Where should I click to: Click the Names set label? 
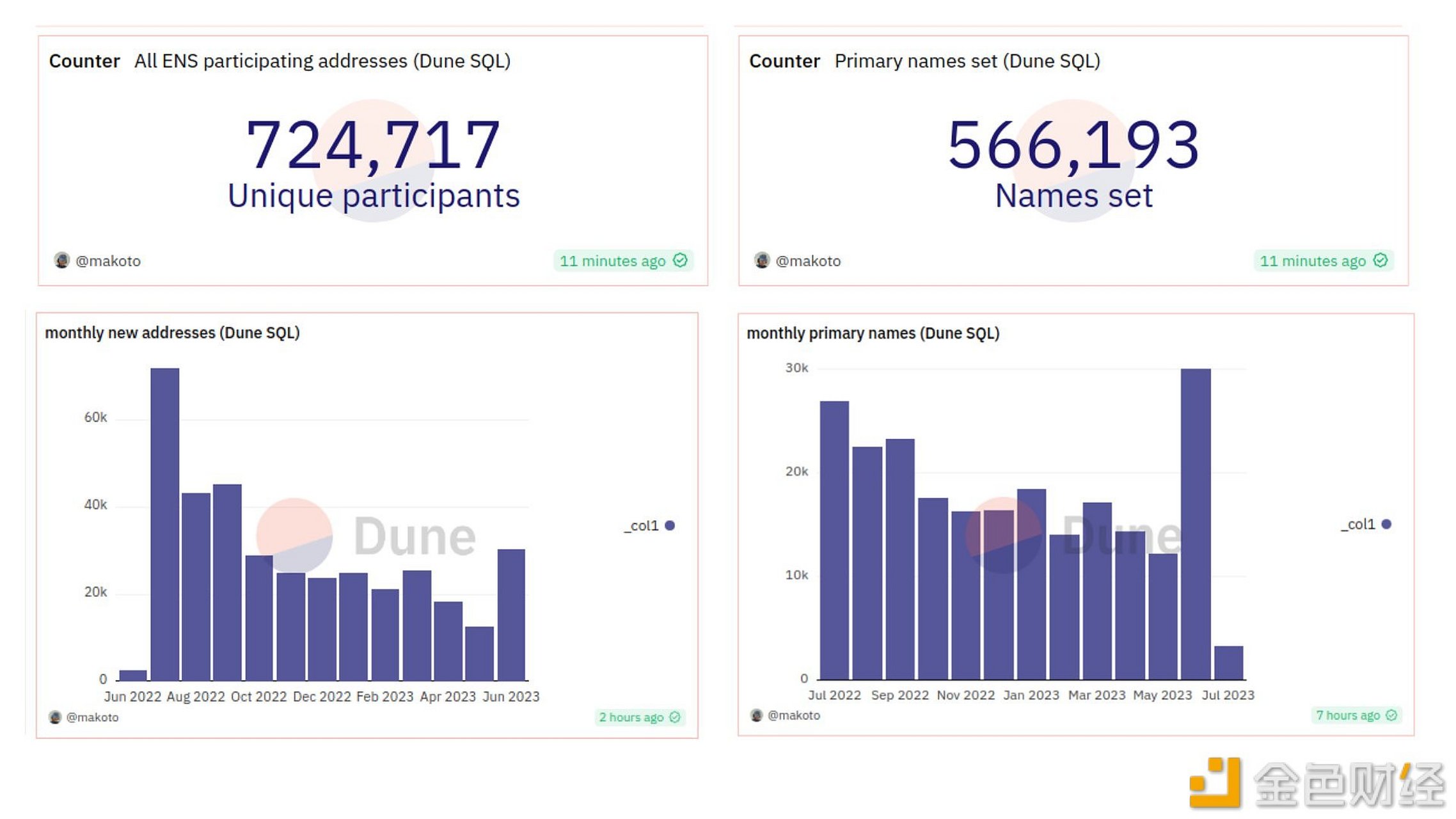tap(1074, 196)
